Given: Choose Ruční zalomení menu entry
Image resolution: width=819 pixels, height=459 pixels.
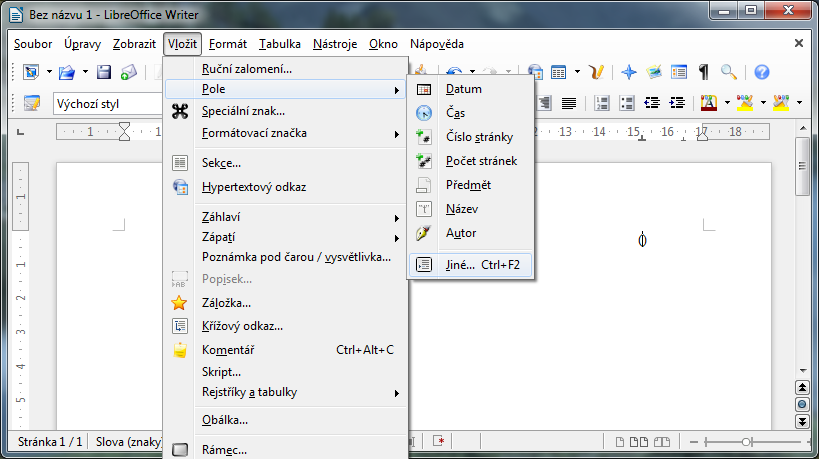Looking at the screenshot, I should (286, 69).
